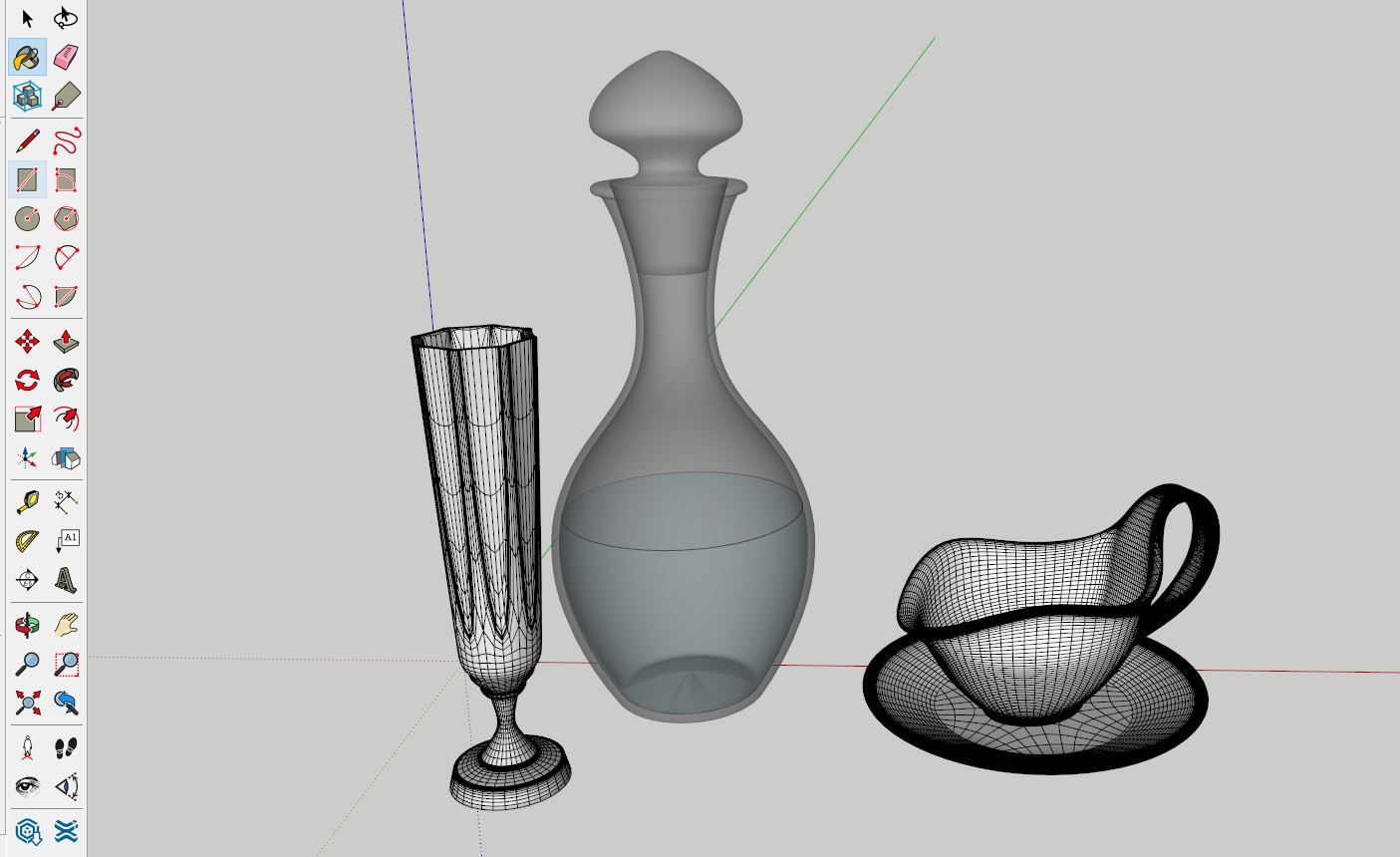The image size is (1400, 857).
Task: Switch to the Orbit tool
Action: (x=27, y=626)
